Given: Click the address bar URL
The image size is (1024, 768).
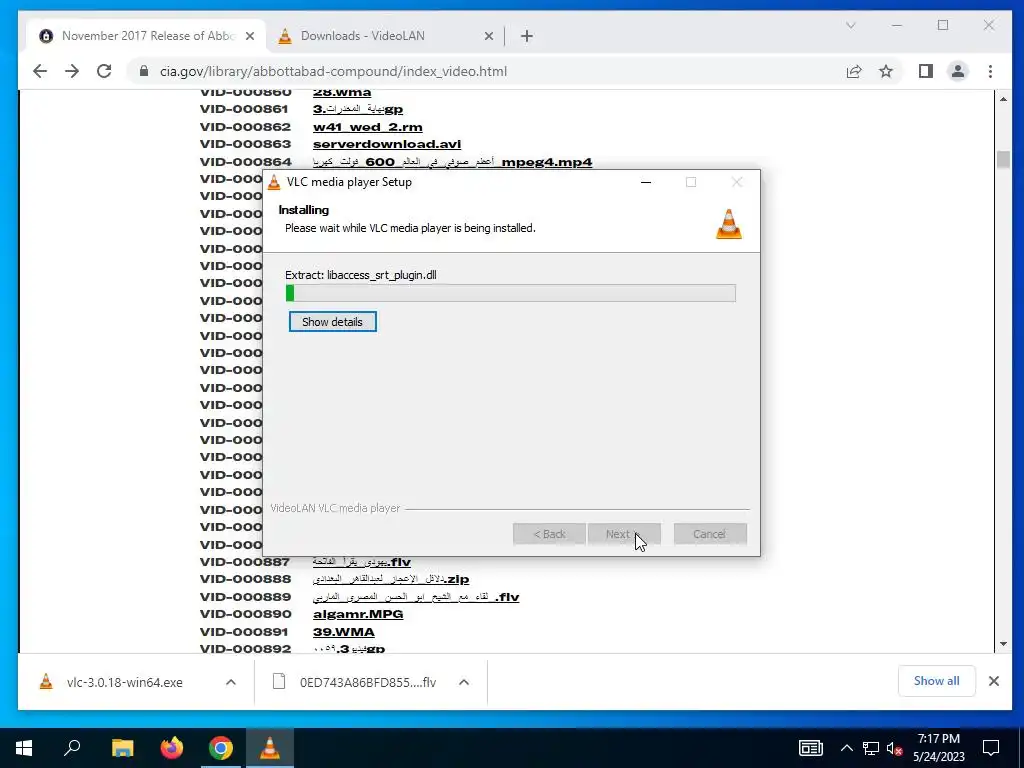Looking at the screenshot, I should (333, 71).
